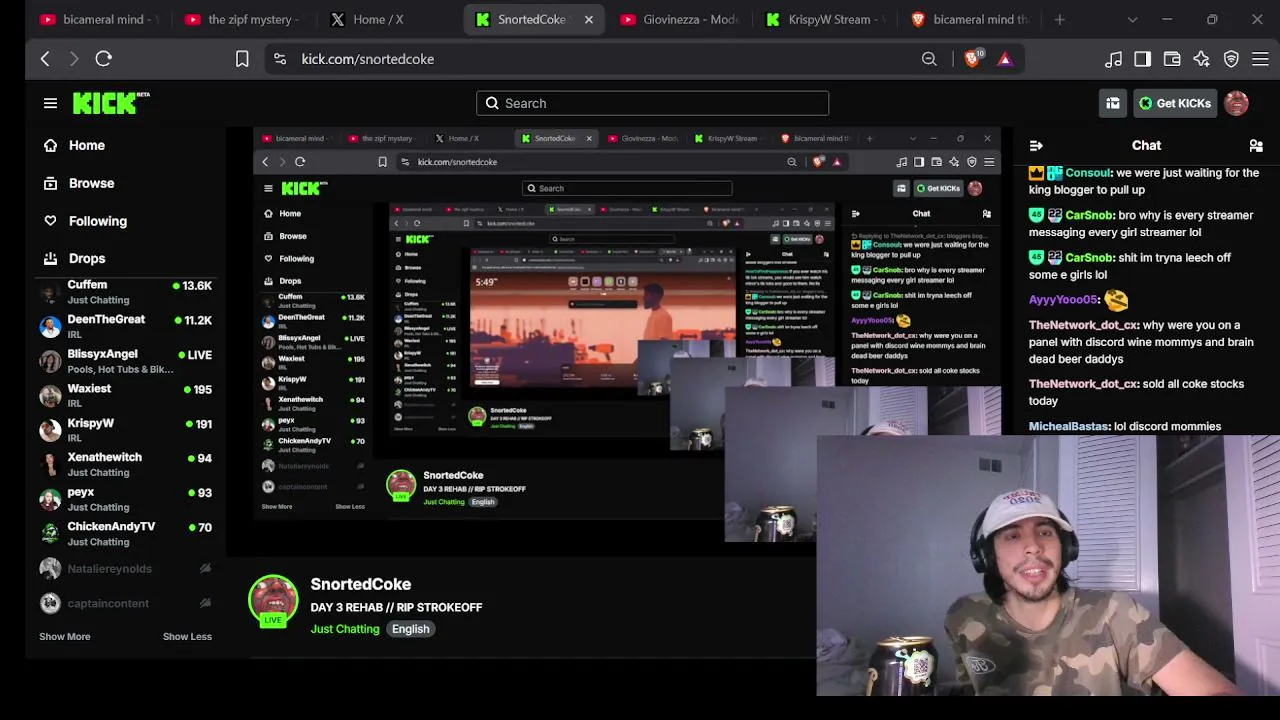Toggle notifications for captaincontent

click(205, 603)
